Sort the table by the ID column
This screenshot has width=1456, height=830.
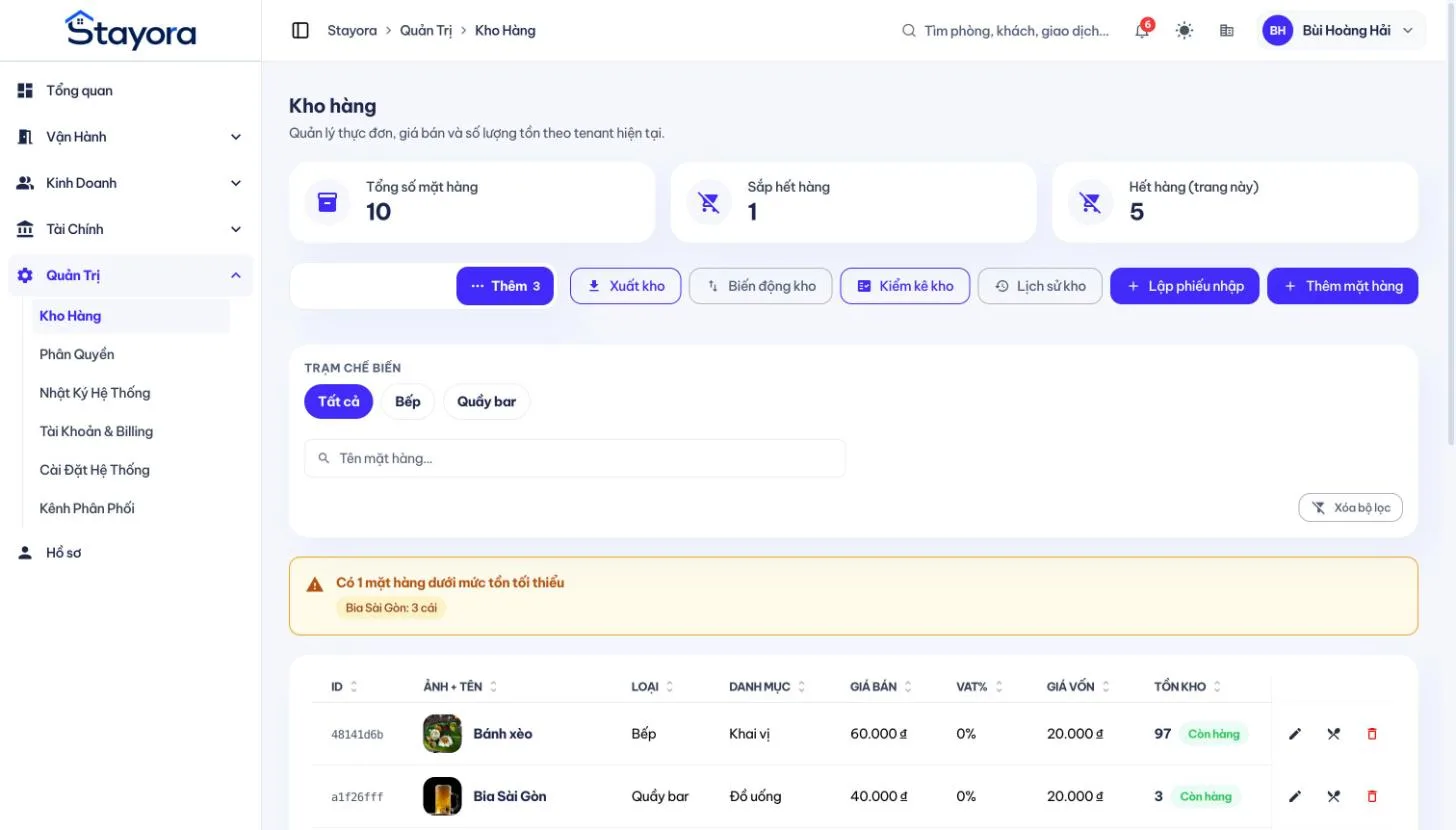(344, 687)
